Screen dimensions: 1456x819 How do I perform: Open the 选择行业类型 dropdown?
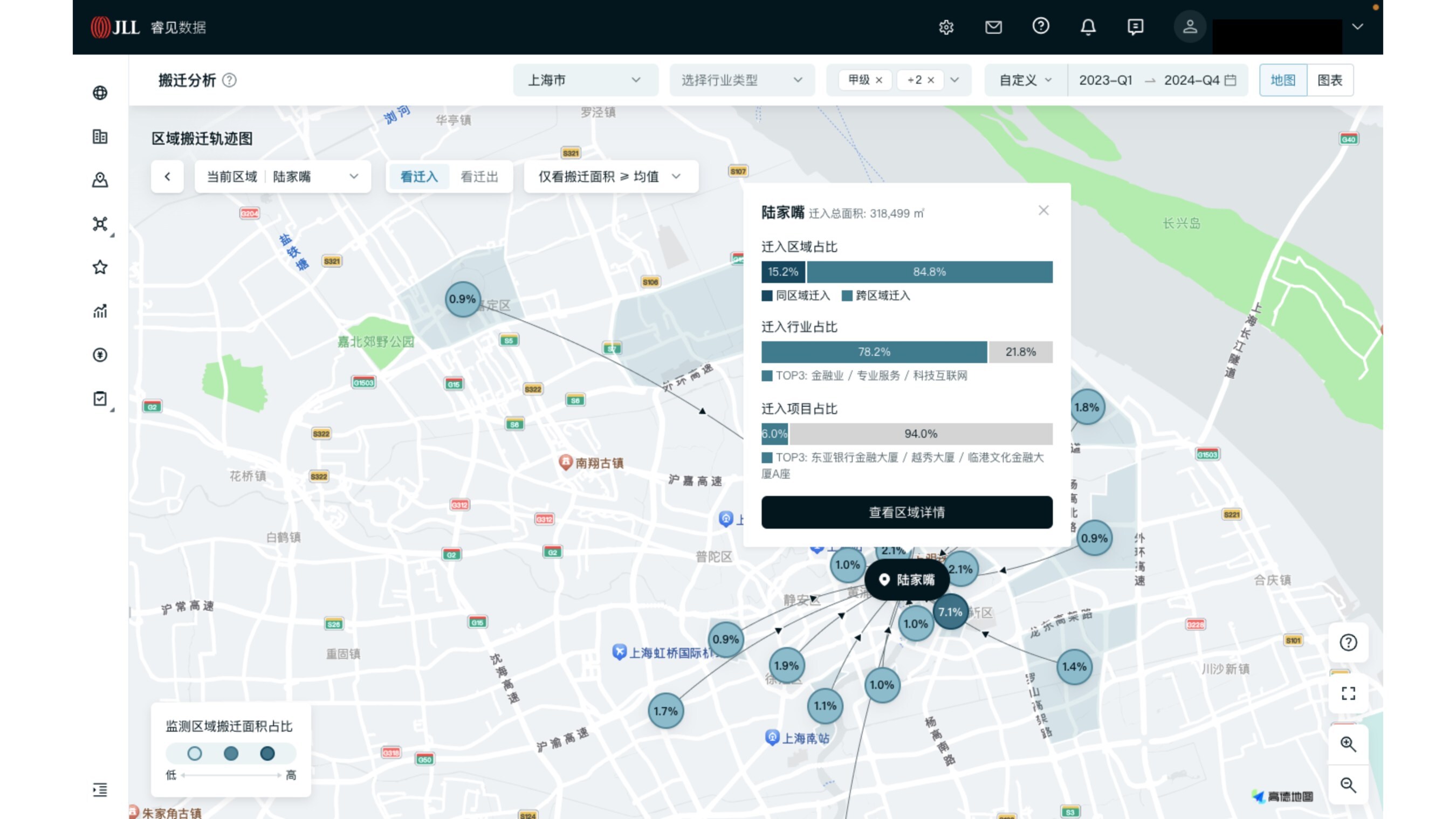coord(741,80)
